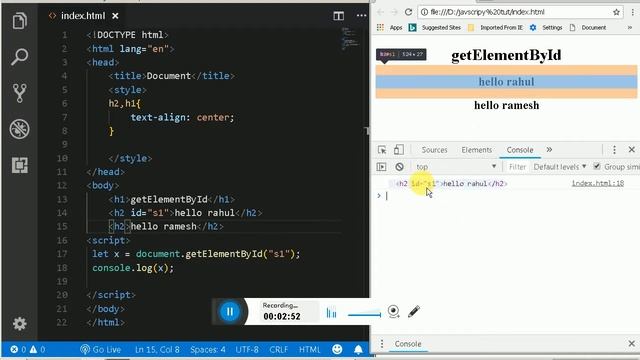Pause the screen recording

[229, 312]
